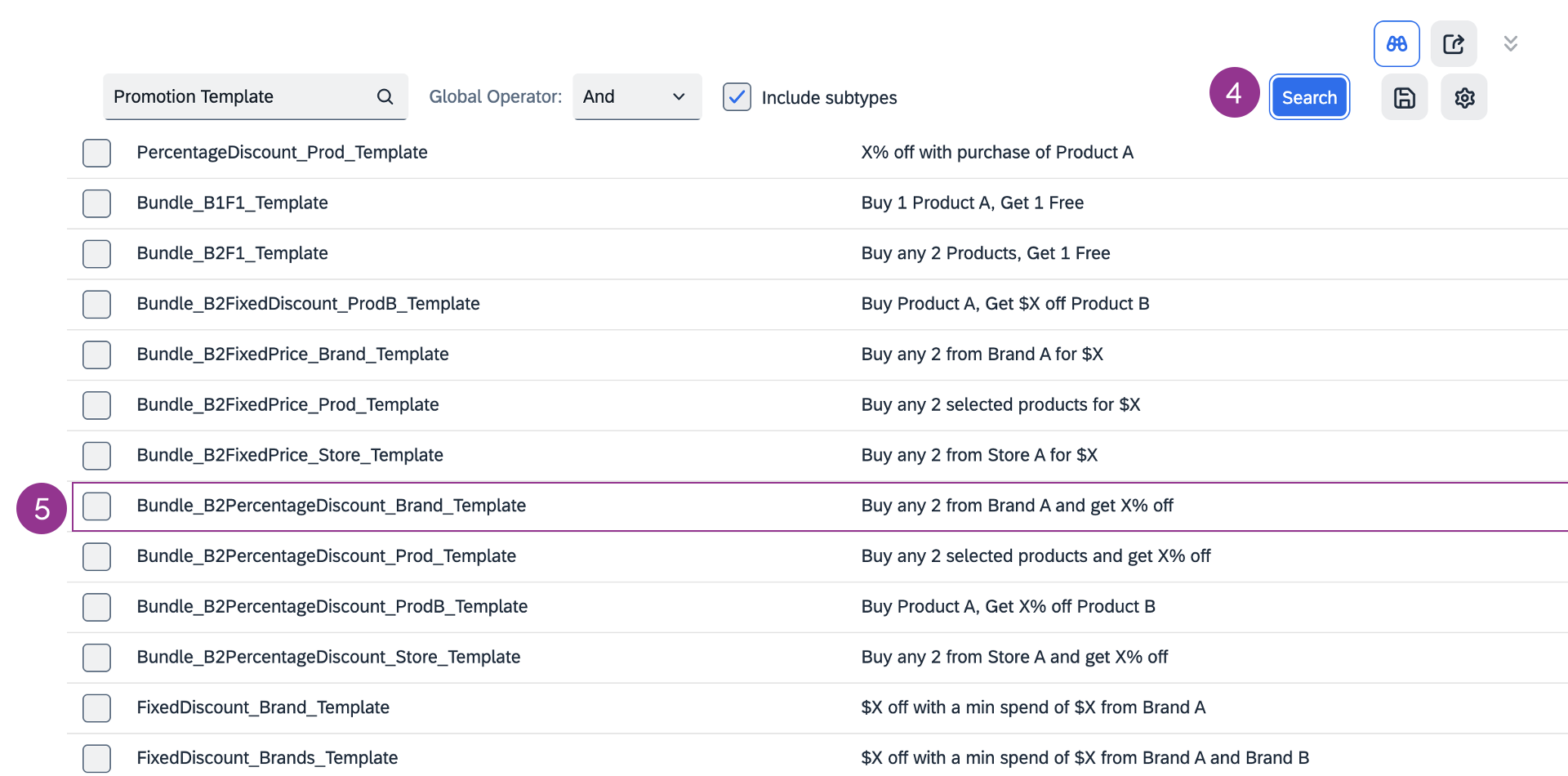The width and height of the screenshot is (1568, 776).
Task: Click the save query floppy disk icon
Action: coord(1404,98)
